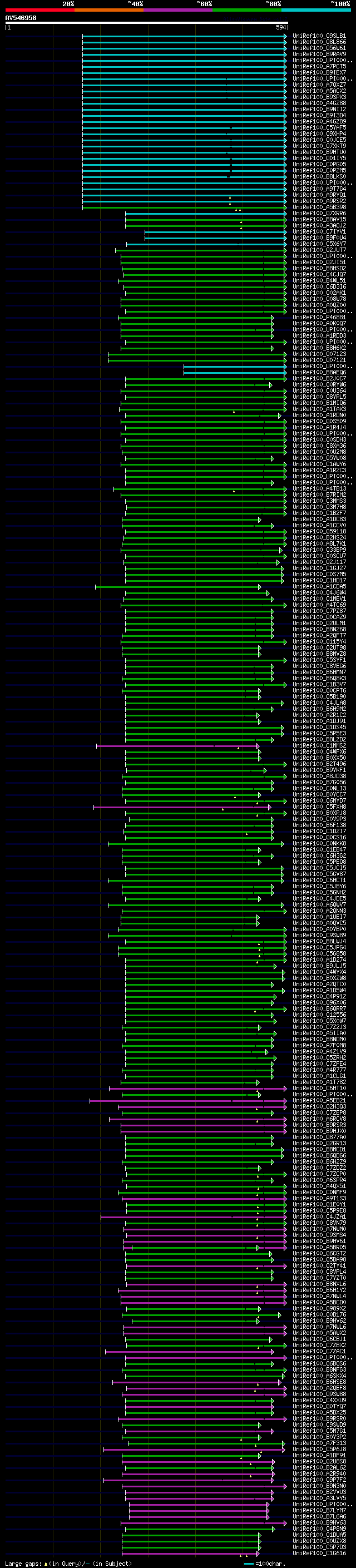Click the UniRef100_P46881 label

coord(319,317)
